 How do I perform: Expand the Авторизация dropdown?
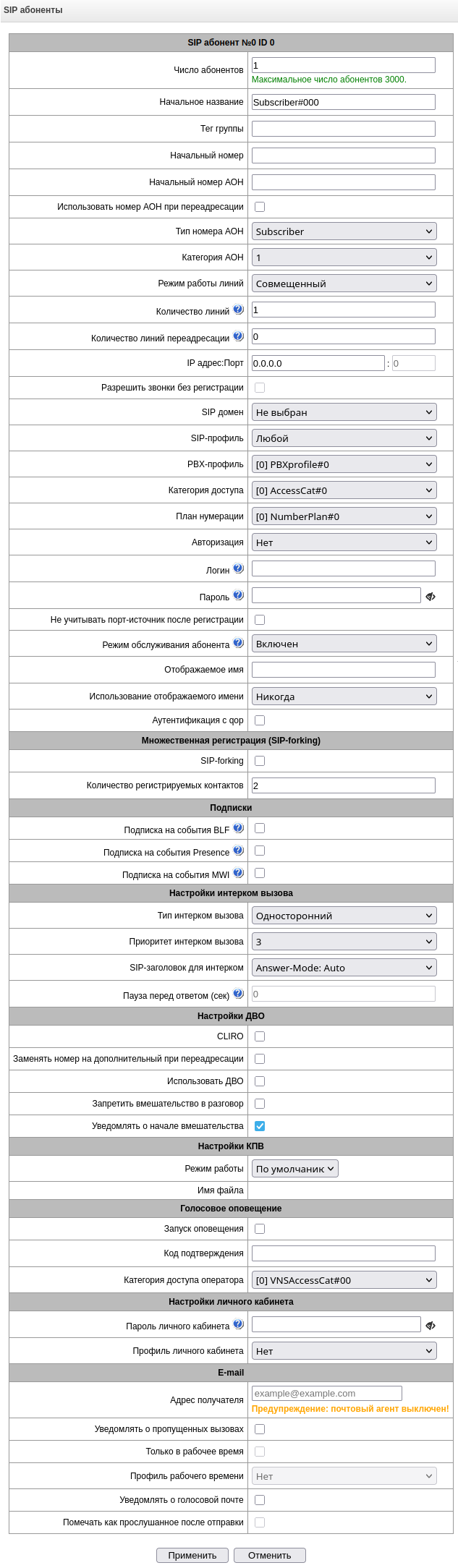point(344,542)
